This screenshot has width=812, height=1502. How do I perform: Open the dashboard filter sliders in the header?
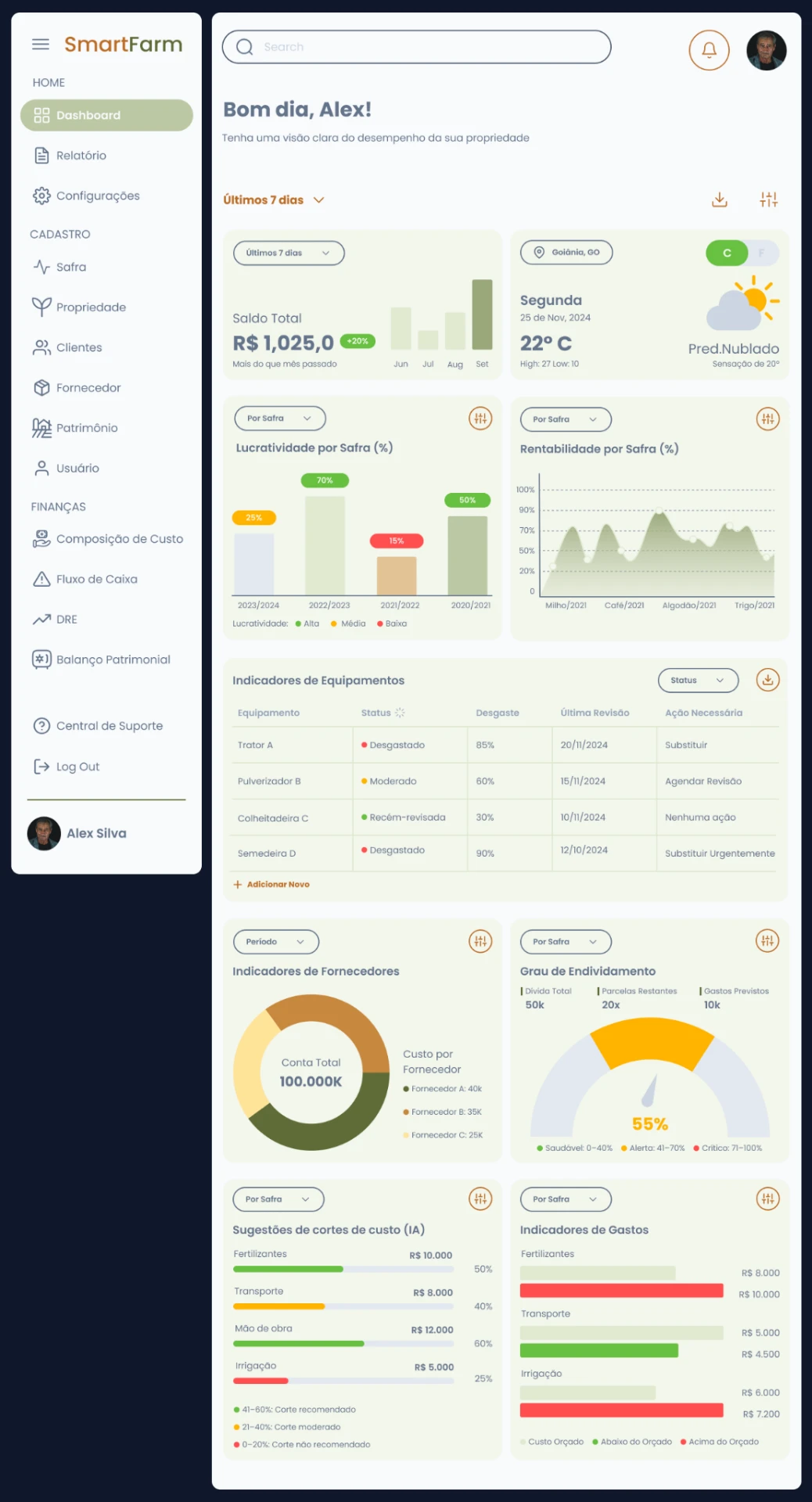[769, 200]
